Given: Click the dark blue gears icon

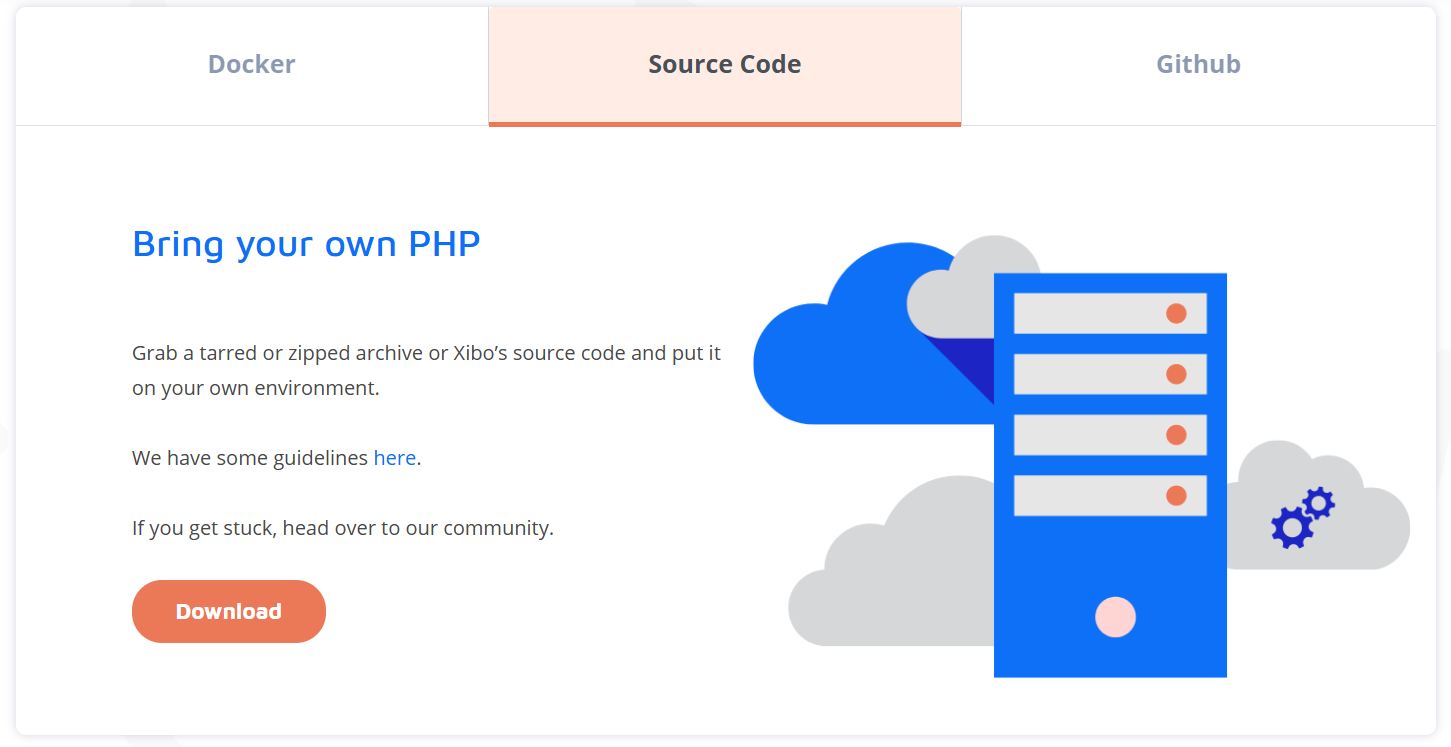Looking at the screenshot, I should [x=1301, y=517].
